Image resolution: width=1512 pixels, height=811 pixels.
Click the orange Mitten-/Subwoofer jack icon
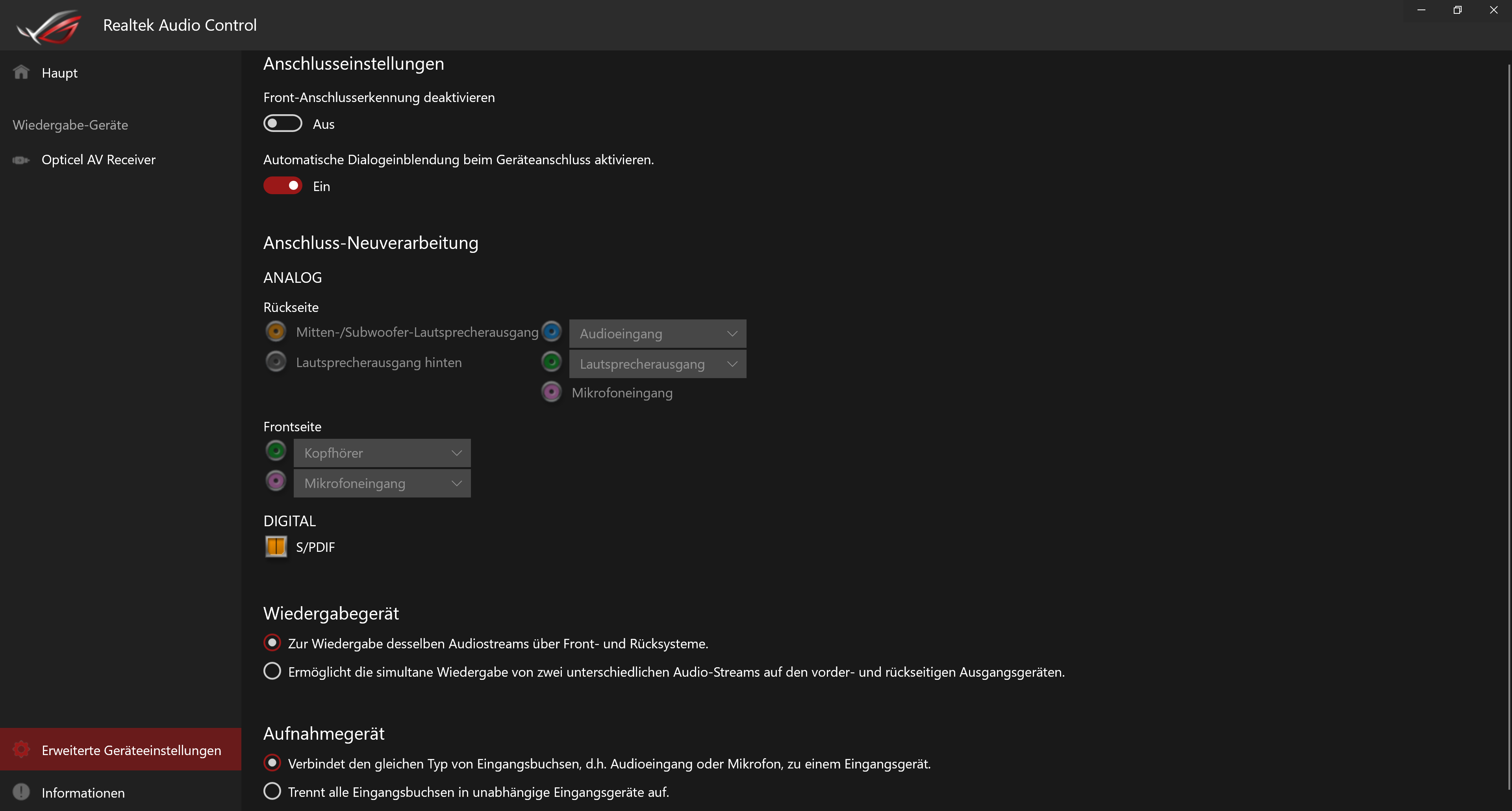(276, 331)
